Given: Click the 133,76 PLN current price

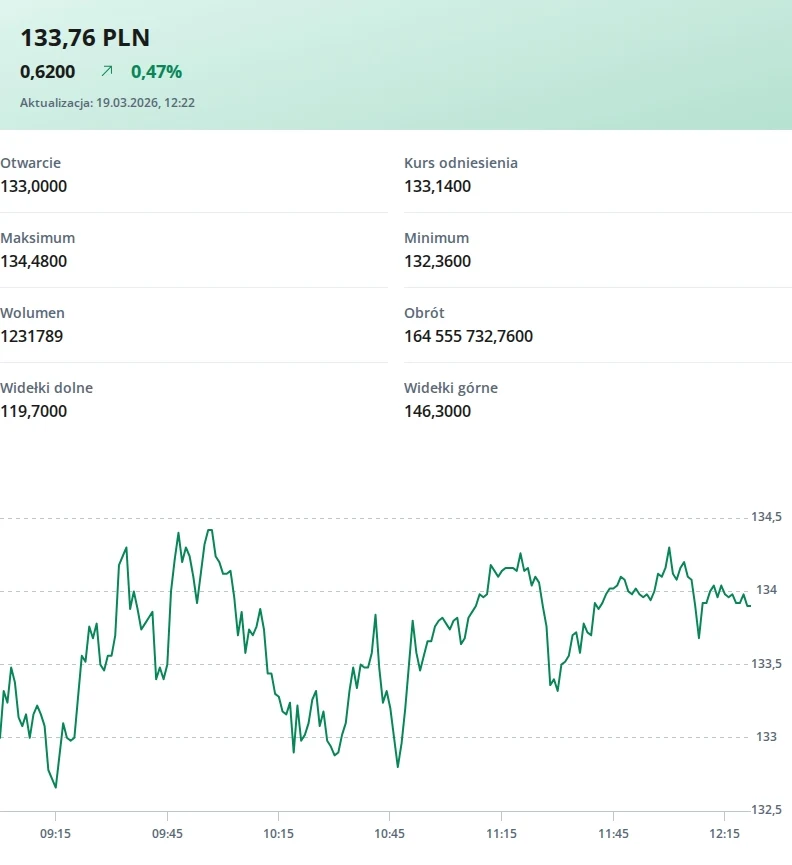Looking at the screenshot, I should coord(85,38).
